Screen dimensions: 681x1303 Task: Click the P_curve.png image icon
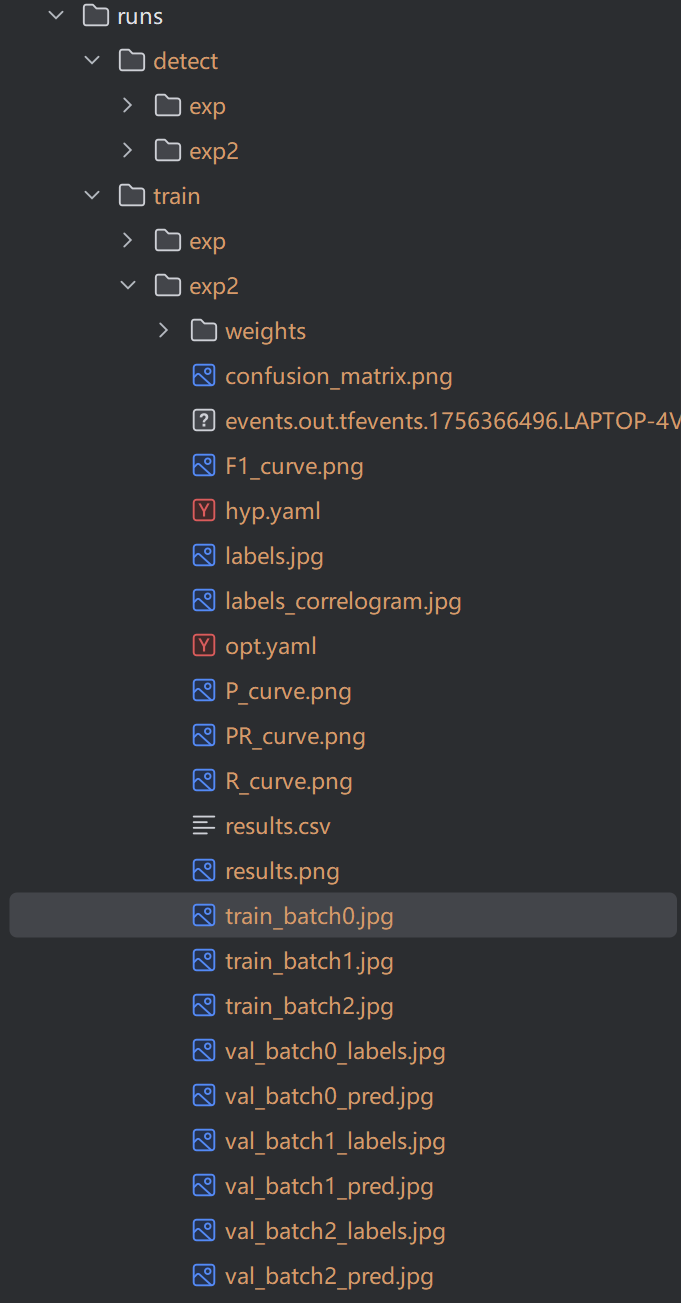point(204,691)
